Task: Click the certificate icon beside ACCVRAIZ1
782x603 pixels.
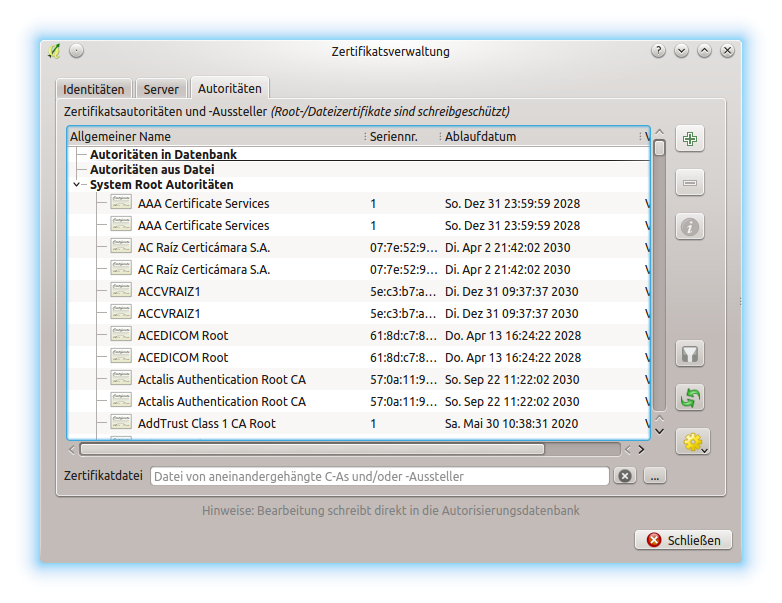Action: click(121, 291)
